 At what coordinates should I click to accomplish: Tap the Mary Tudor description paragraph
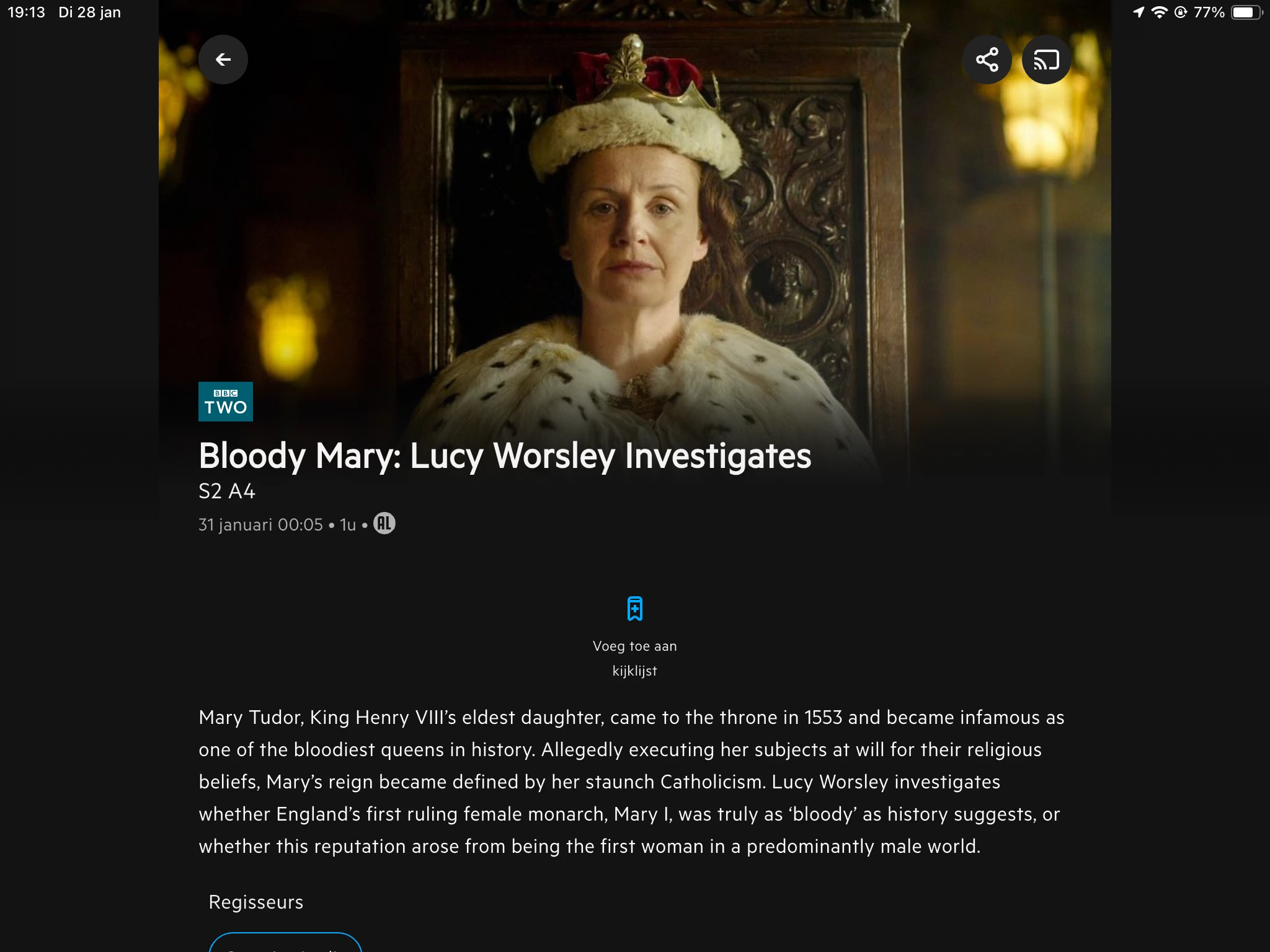click(631, 782)
